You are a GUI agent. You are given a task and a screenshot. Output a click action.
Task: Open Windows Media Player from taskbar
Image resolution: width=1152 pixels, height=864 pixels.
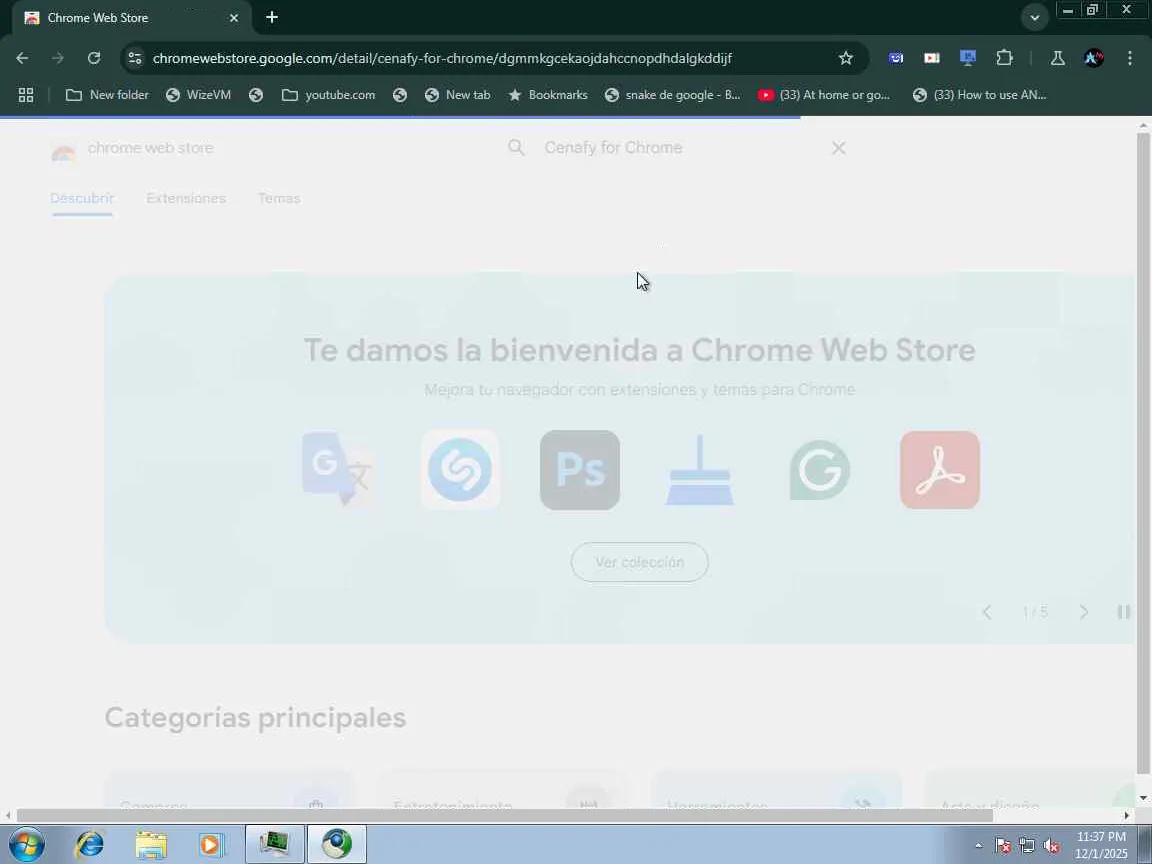tap(212, 844)
